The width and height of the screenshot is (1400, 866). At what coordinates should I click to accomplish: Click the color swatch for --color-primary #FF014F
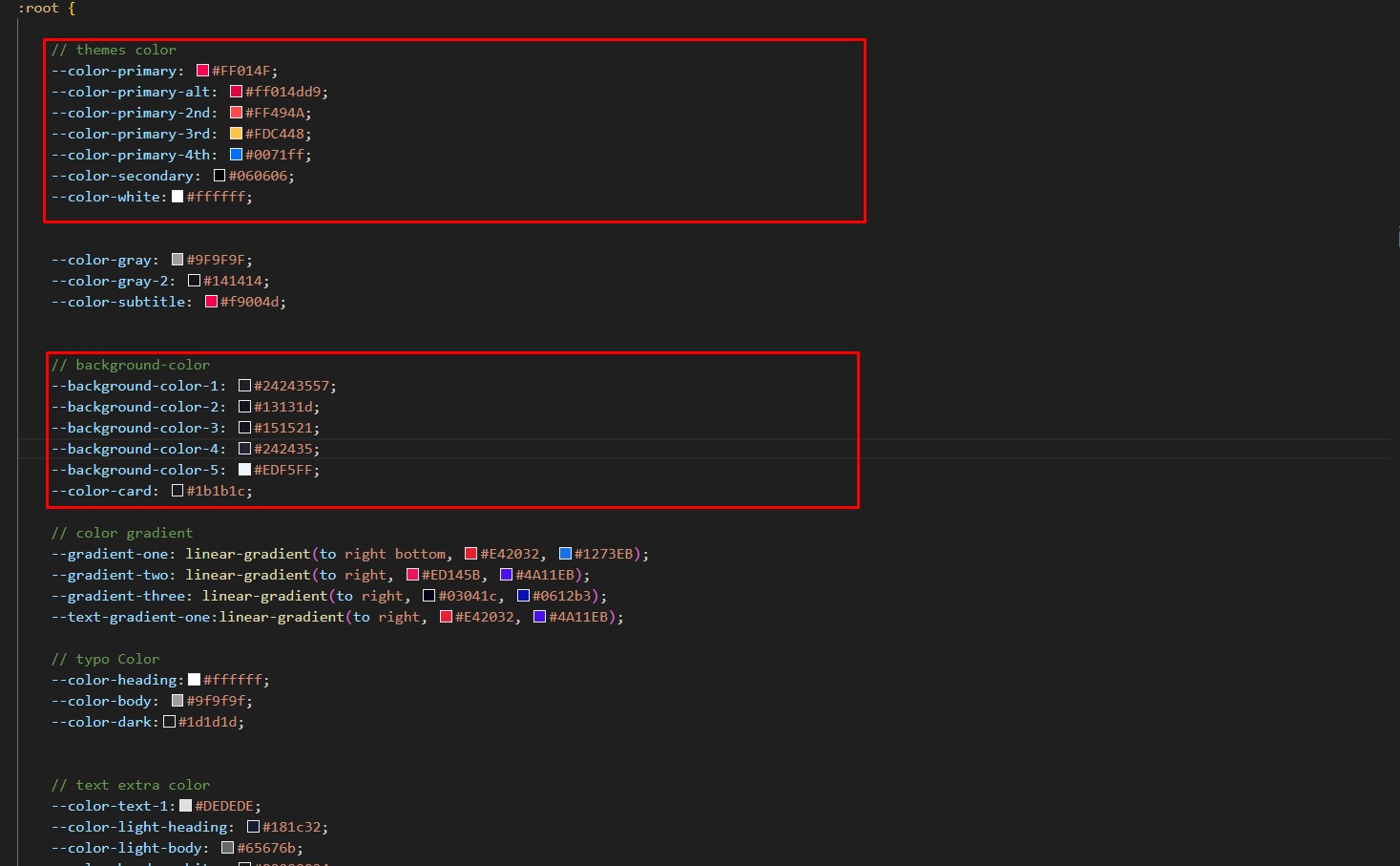click(x=202, y=71)
